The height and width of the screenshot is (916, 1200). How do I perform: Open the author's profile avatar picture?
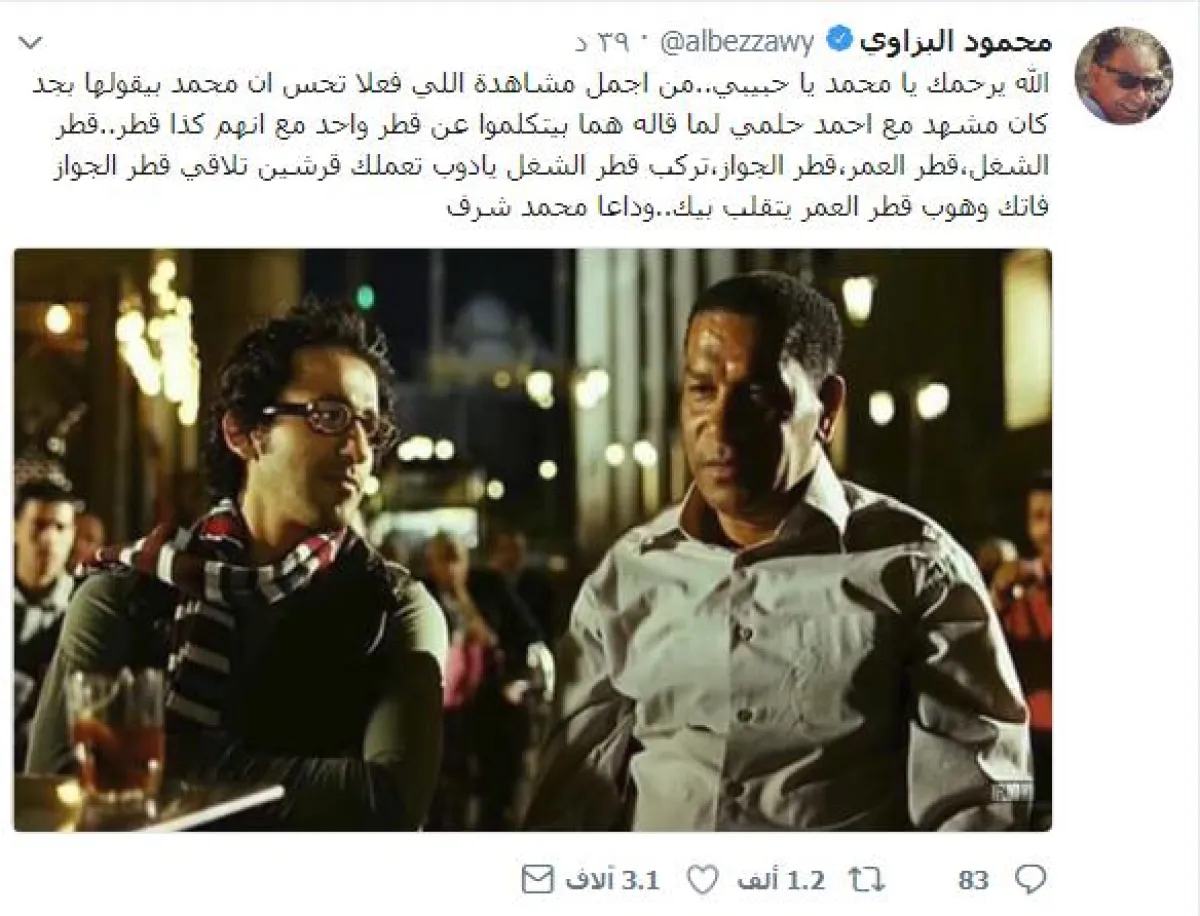1122,75
